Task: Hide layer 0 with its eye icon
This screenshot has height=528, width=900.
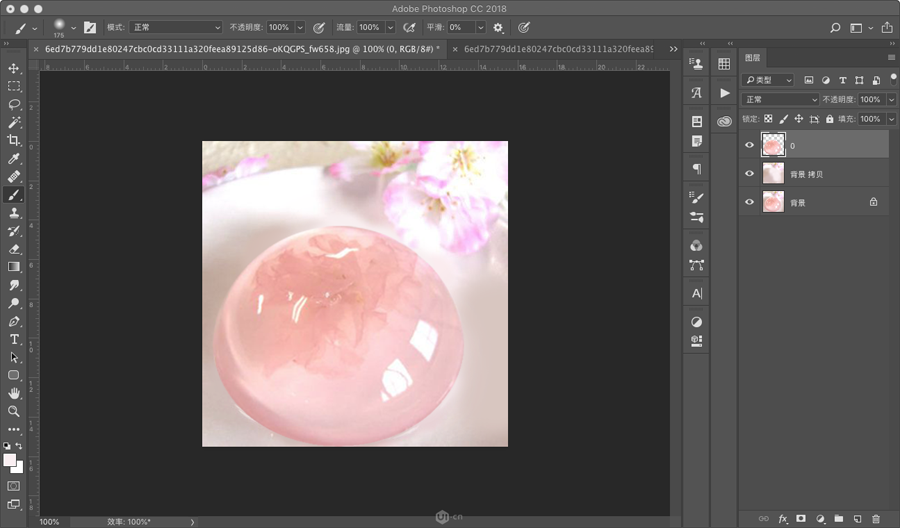Action: point(750,145)
